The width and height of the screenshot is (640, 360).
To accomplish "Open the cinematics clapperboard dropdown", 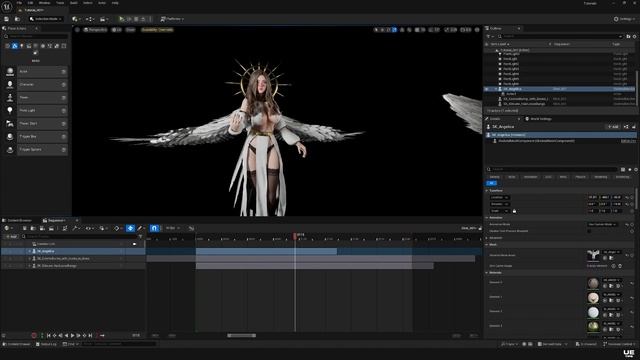I will click(x=104, y=19).
